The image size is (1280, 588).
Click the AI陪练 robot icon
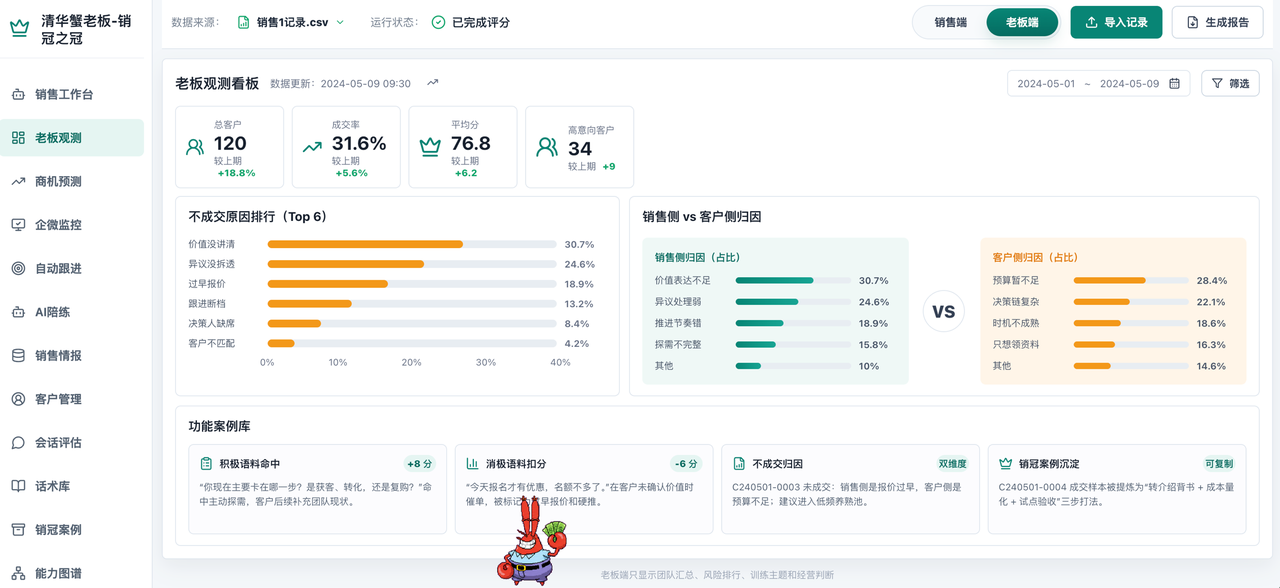point(18,312)
